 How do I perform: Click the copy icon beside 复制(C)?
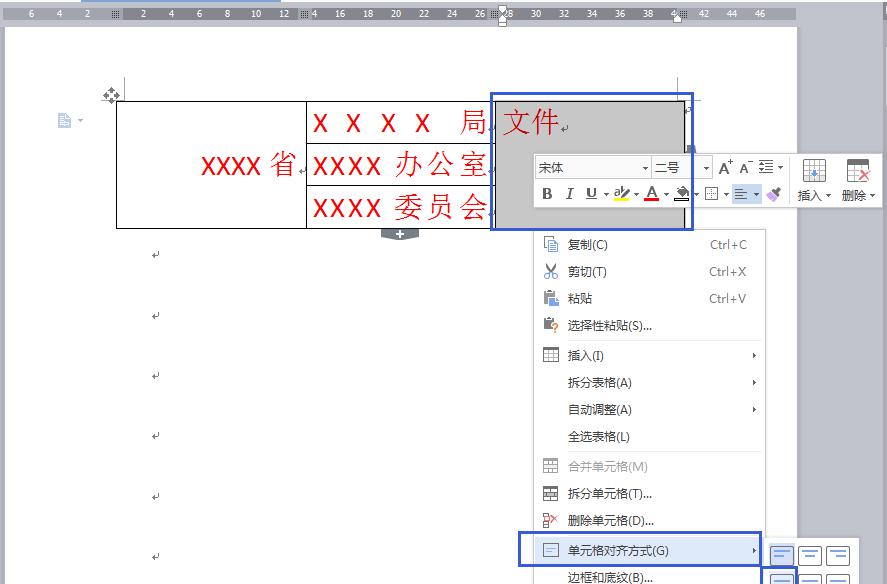pyautogui.click(x=550, y=244)
